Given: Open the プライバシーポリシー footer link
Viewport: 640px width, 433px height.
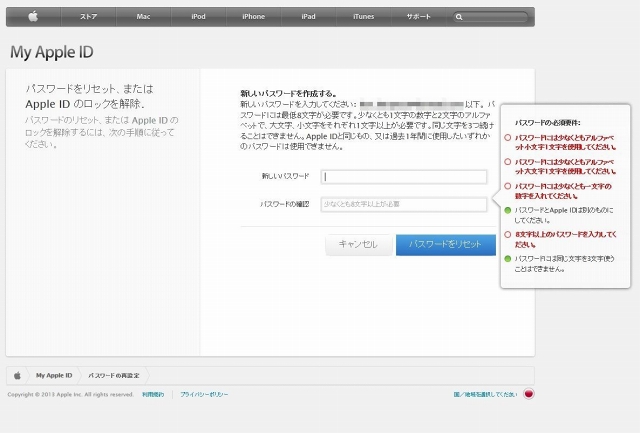Looking at the screenshot, I should pyautogui.click(x=204, y=395).
